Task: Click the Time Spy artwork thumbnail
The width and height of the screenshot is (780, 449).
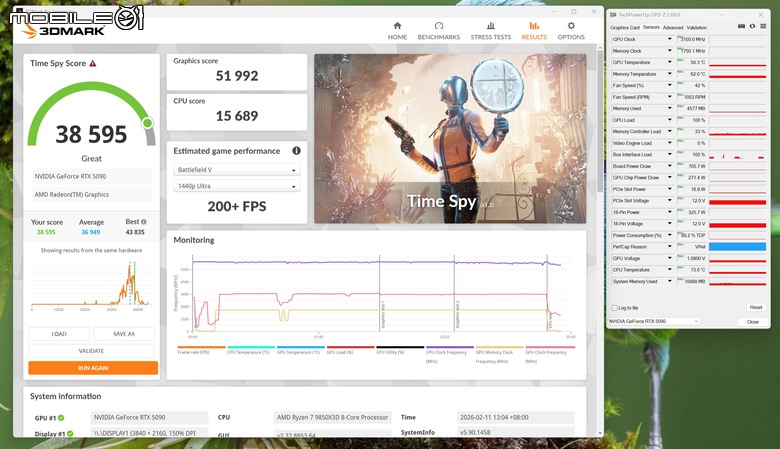Action: click(450, 139)
